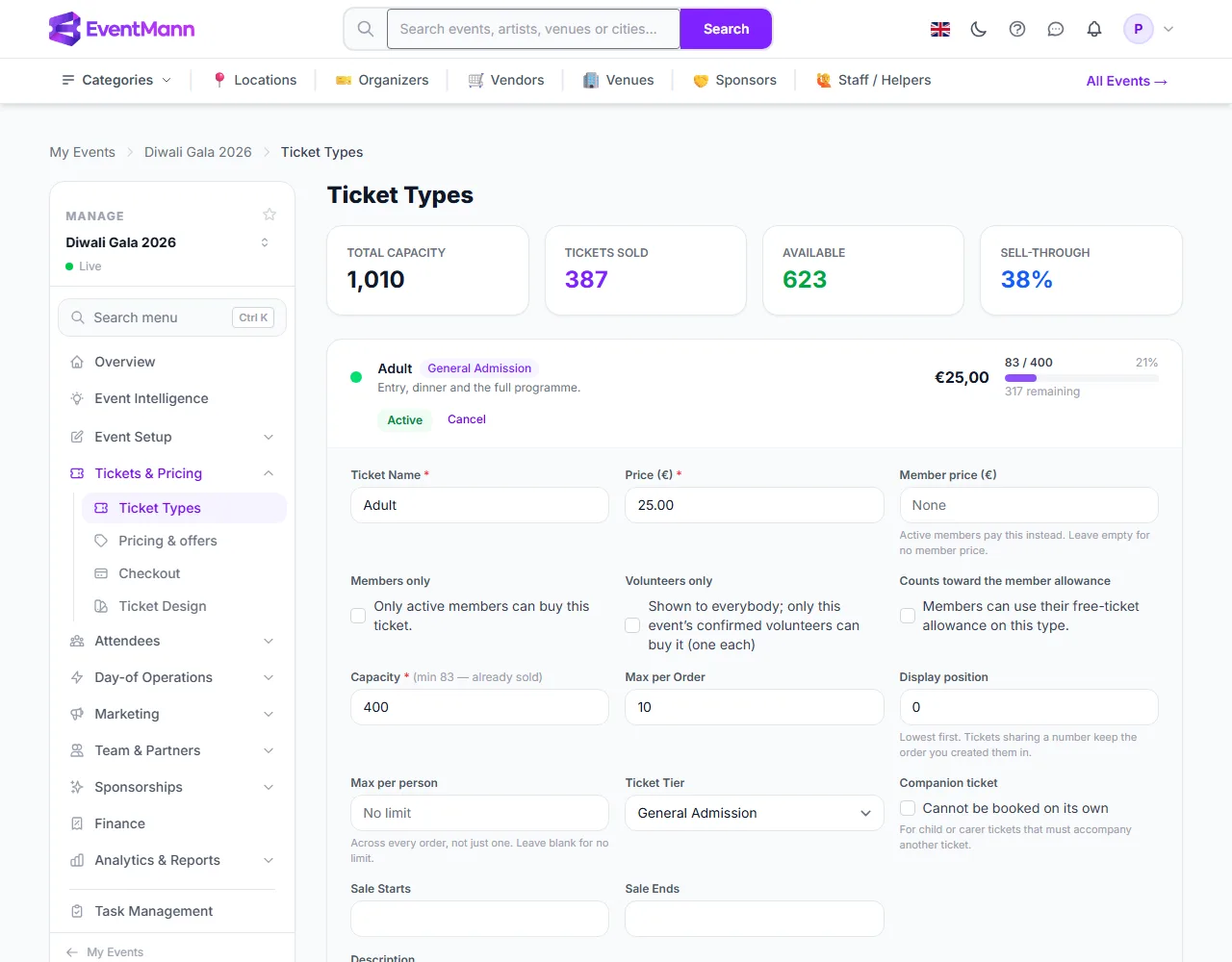Check Cannot be booked on its own
This screenshot has width=1232, height=962.
point(908,808)
